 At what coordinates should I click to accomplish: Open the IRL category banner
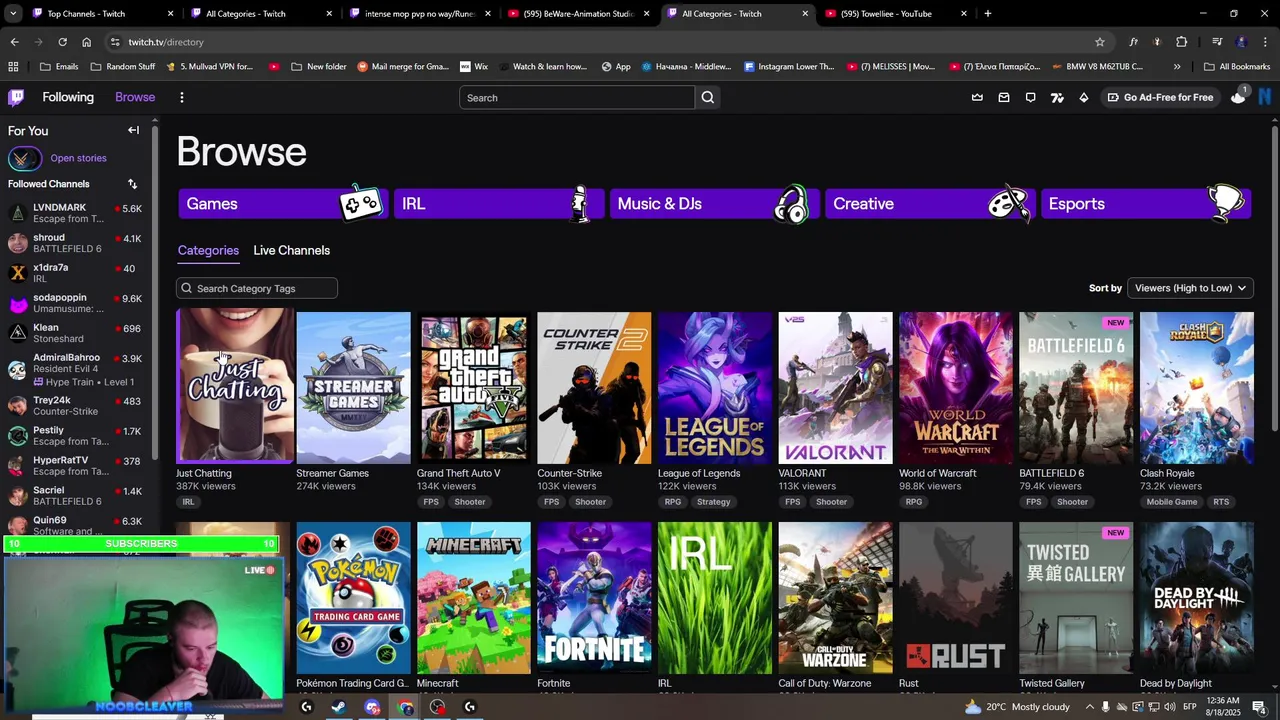(498, 203)
